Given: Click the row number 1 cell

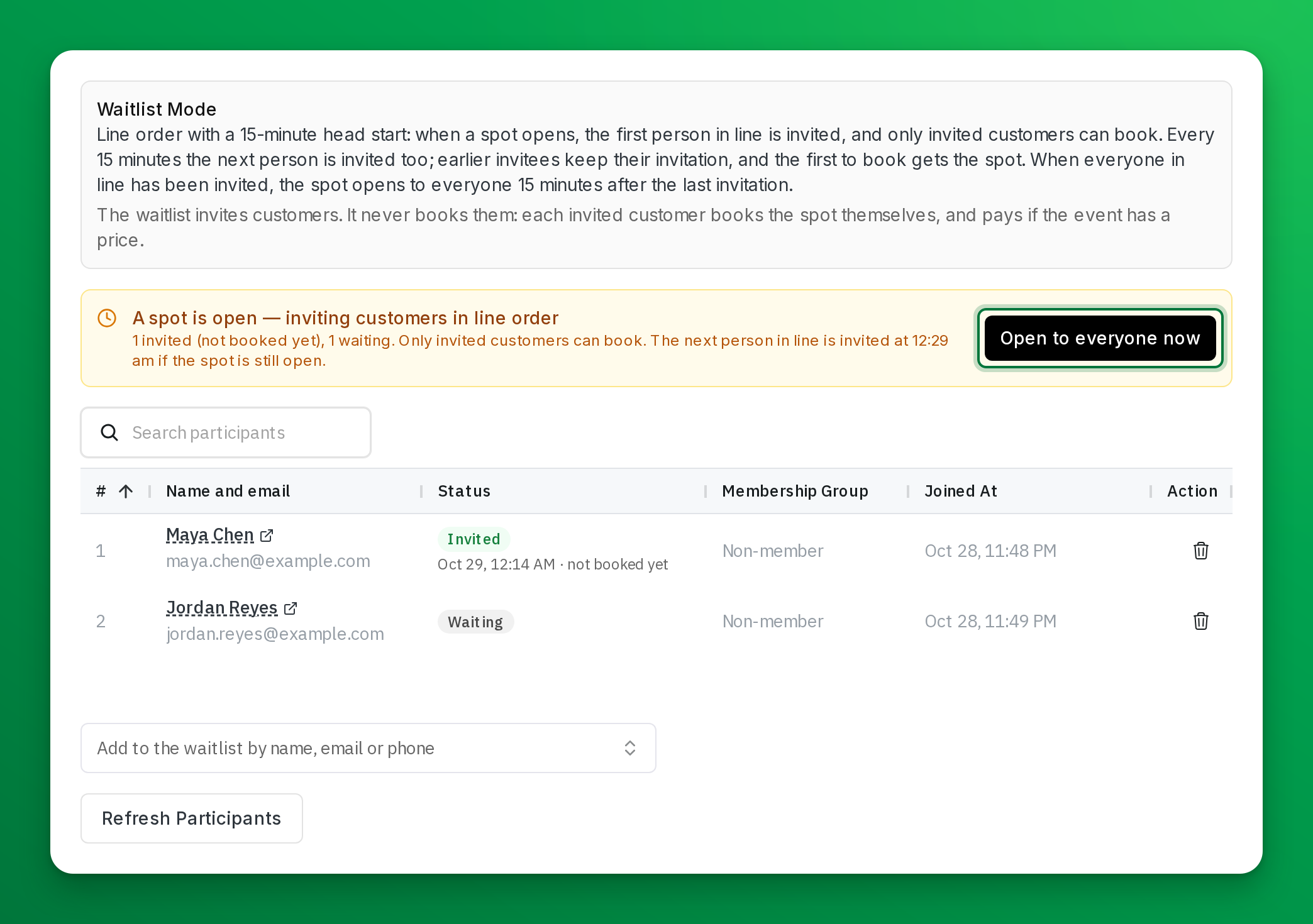Looking at the screenshot, I should [100, 551].
